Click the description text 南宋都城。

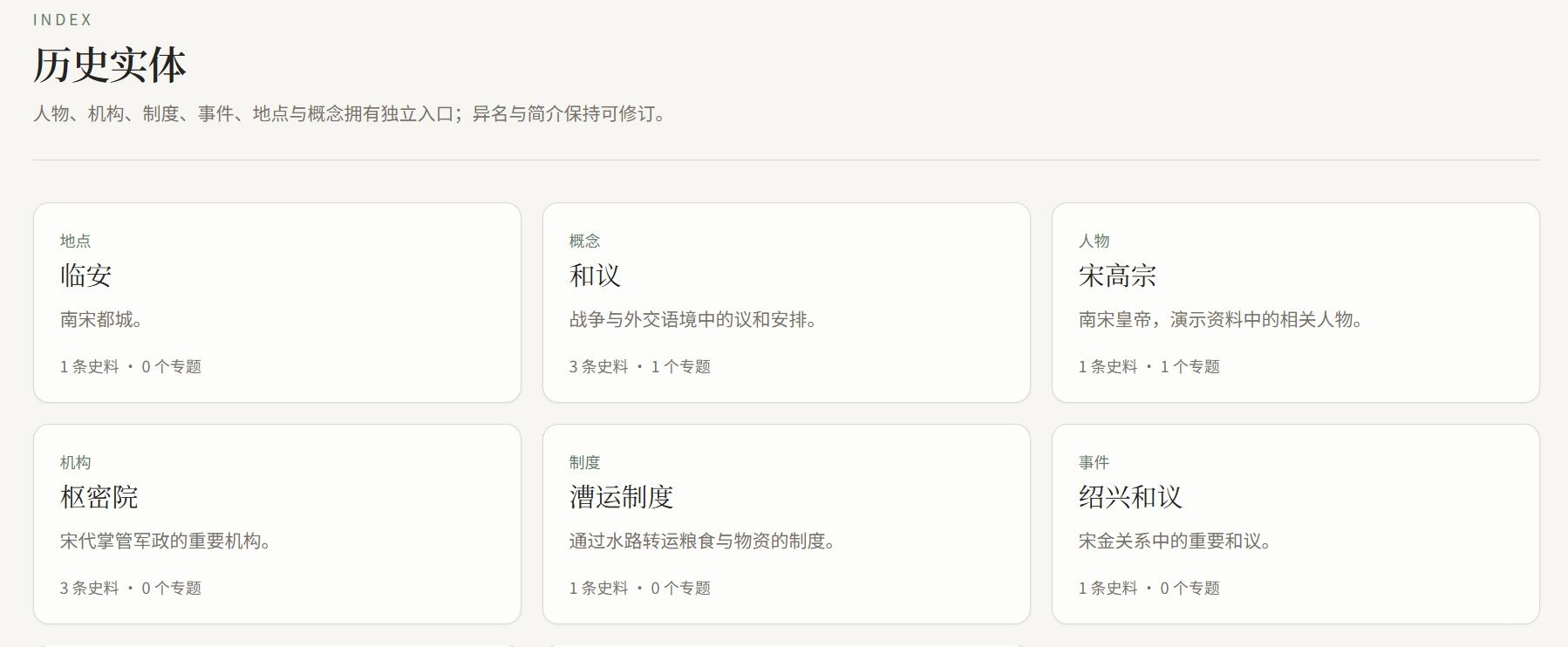[x=101, y=320]
